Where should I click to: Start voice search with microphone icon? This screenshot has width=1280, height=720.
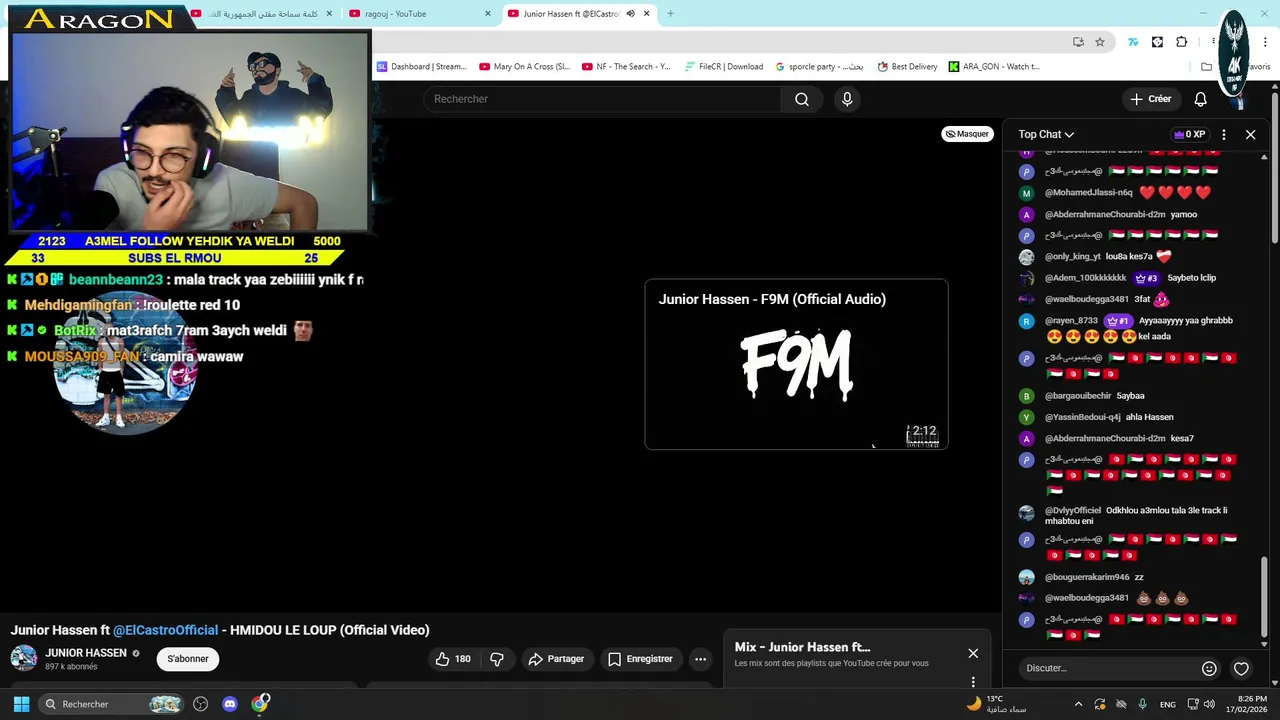(x=847, y=99)
